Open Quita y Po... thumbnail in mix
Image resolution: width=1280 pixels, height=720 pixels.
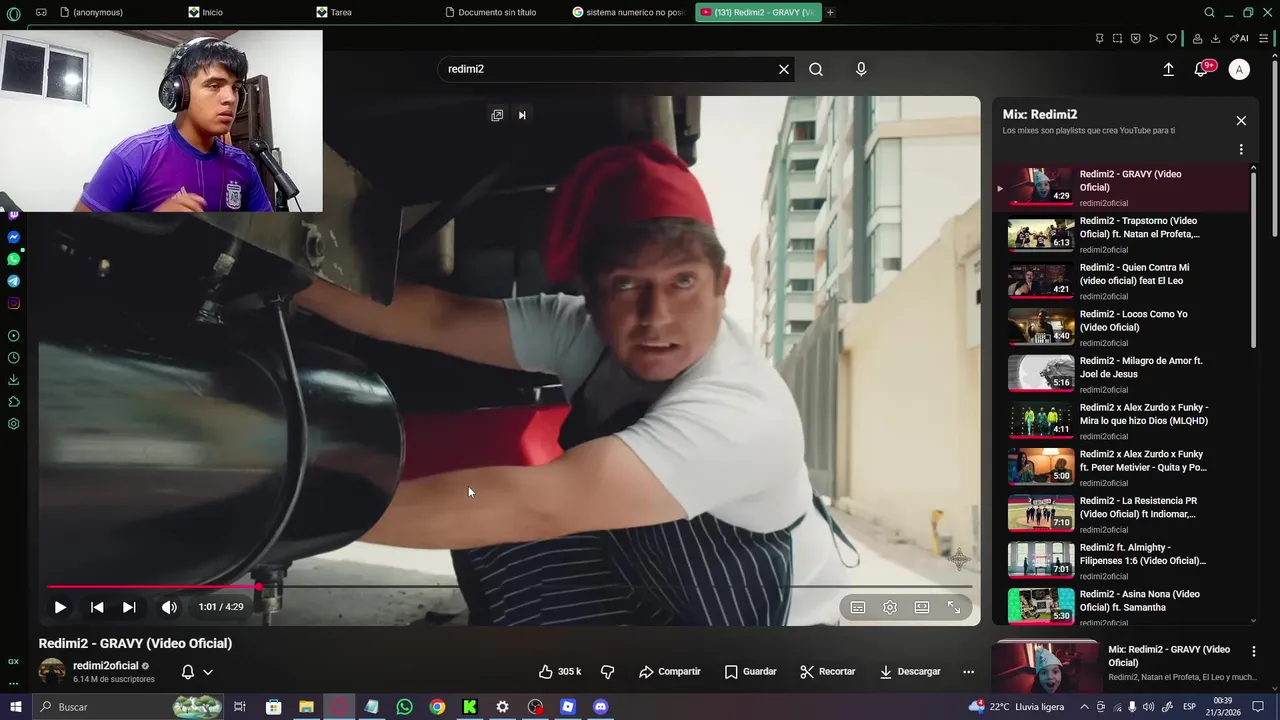click(x=1041, y=466)
